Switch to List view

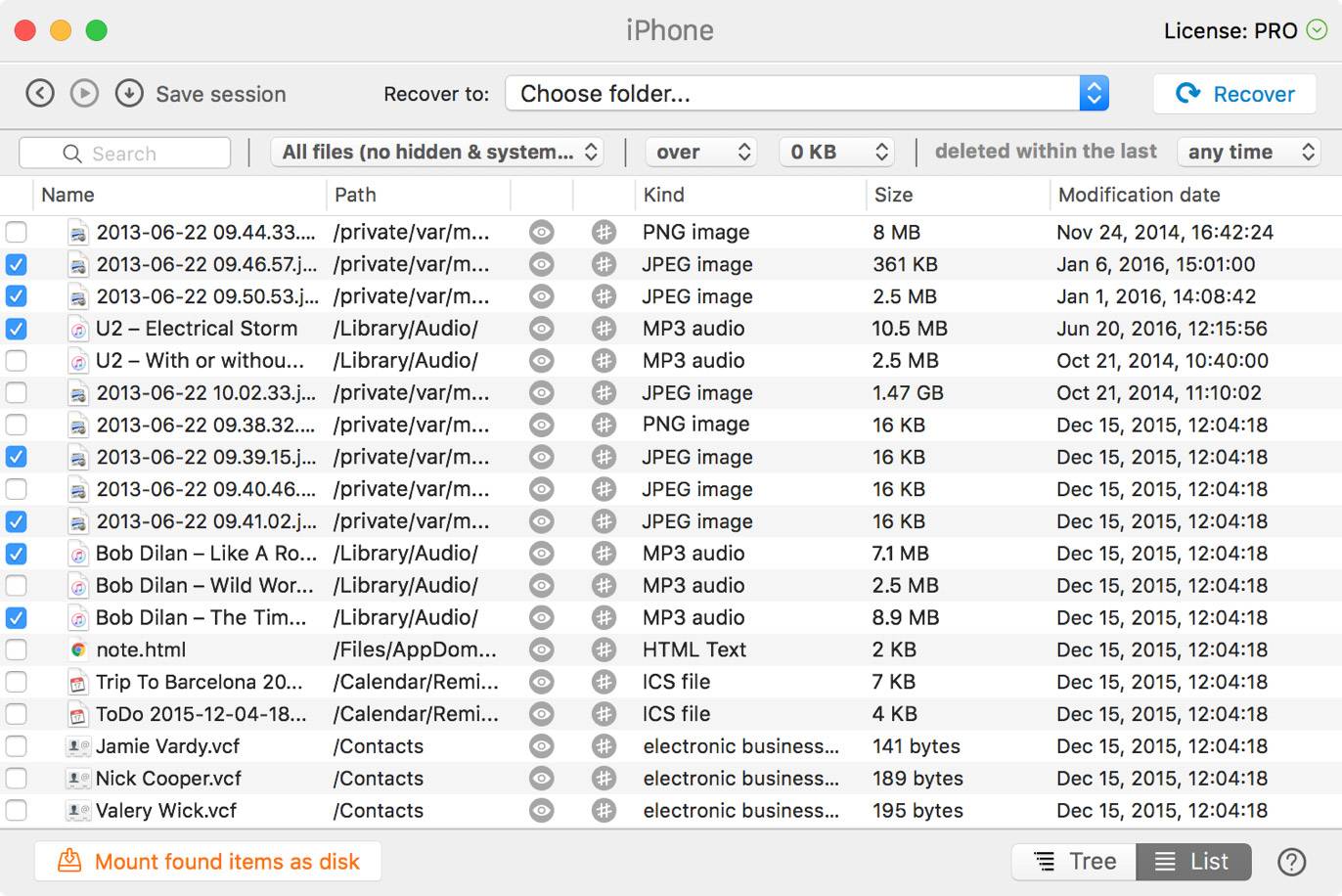[x=1193, y=862]
